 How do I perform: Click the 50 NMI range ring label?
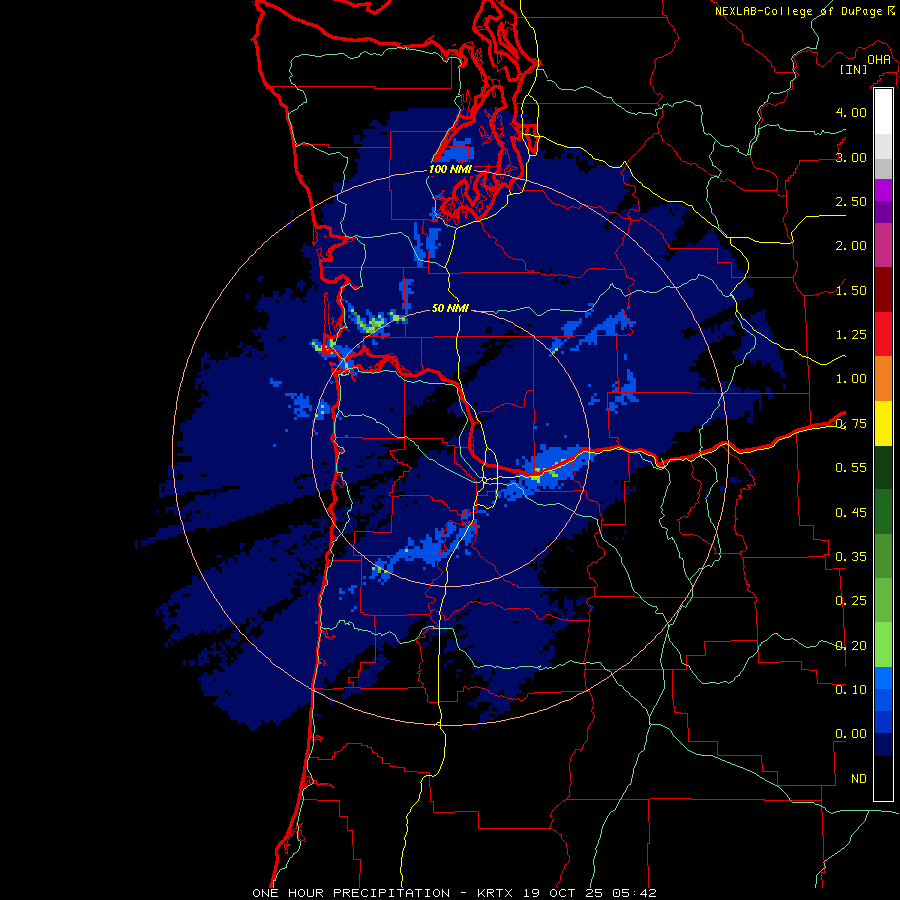click(x=450, y=308)
